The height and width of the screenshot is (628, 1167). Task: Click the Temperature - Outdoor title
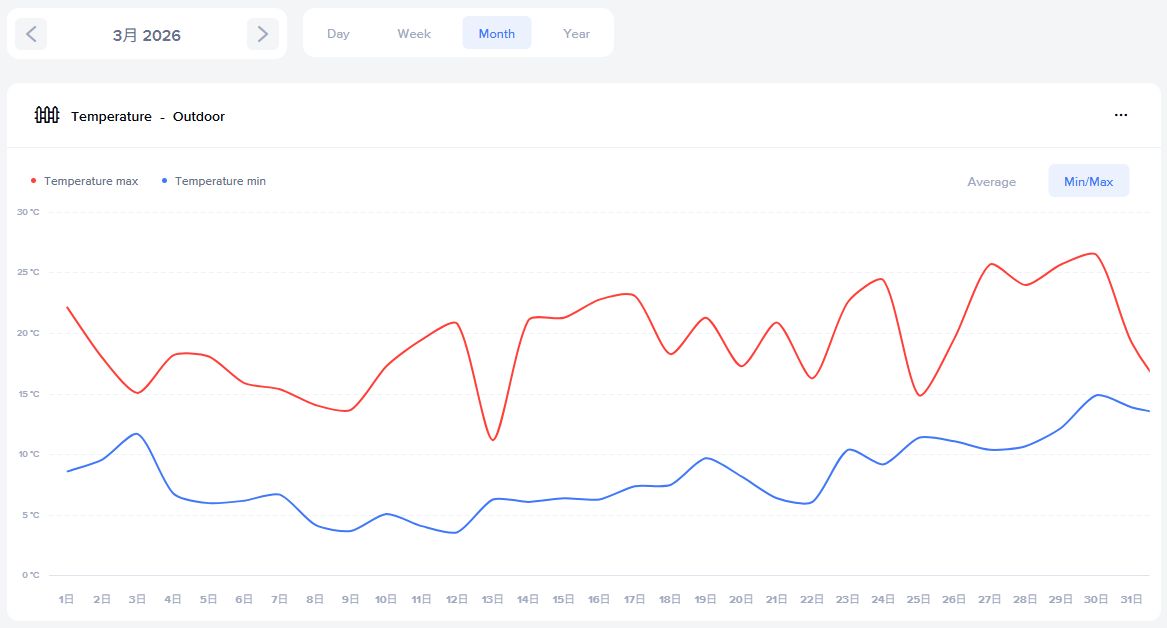148,117
